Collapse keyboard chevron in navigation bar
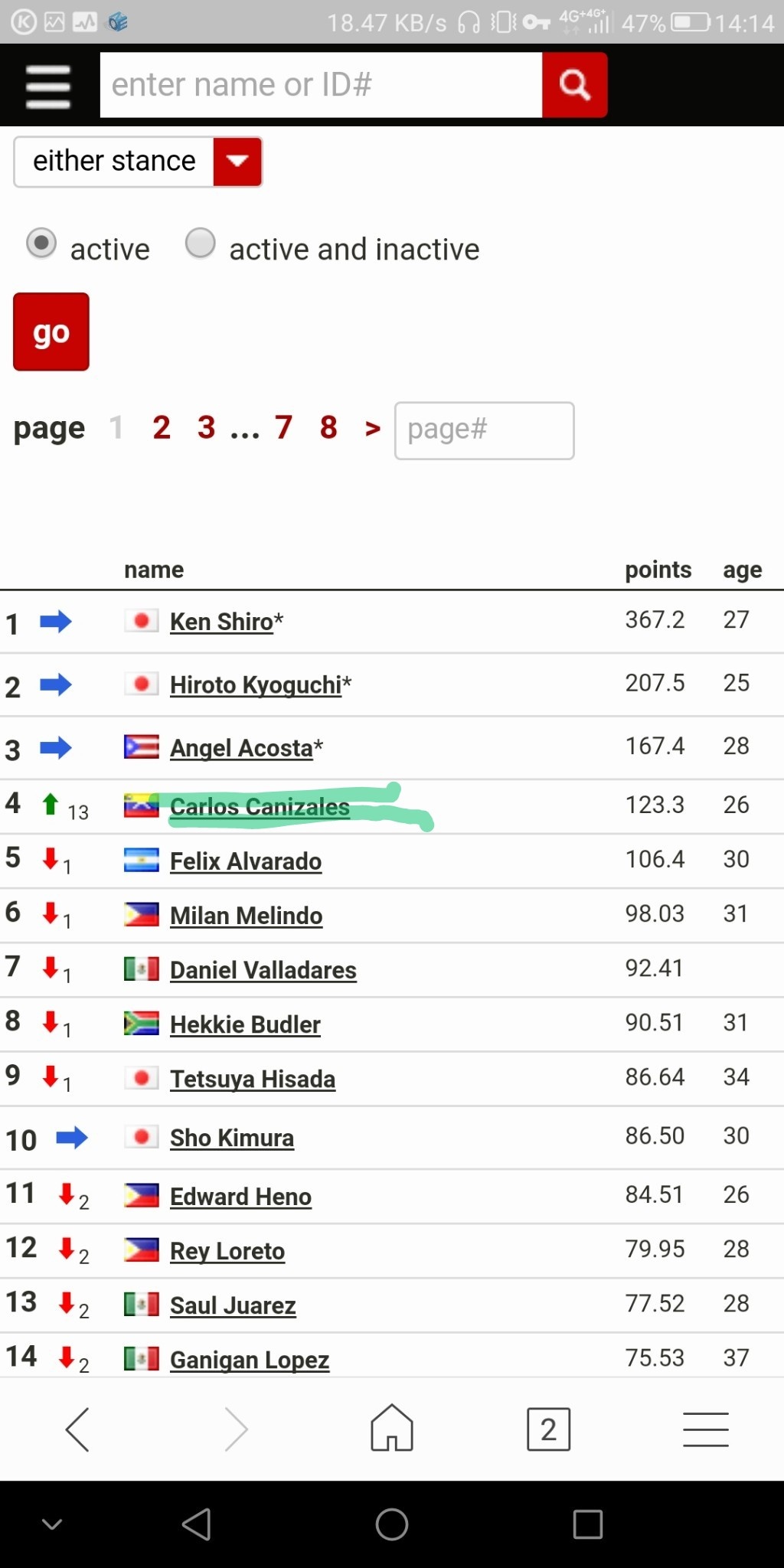 click(52, 1524)
